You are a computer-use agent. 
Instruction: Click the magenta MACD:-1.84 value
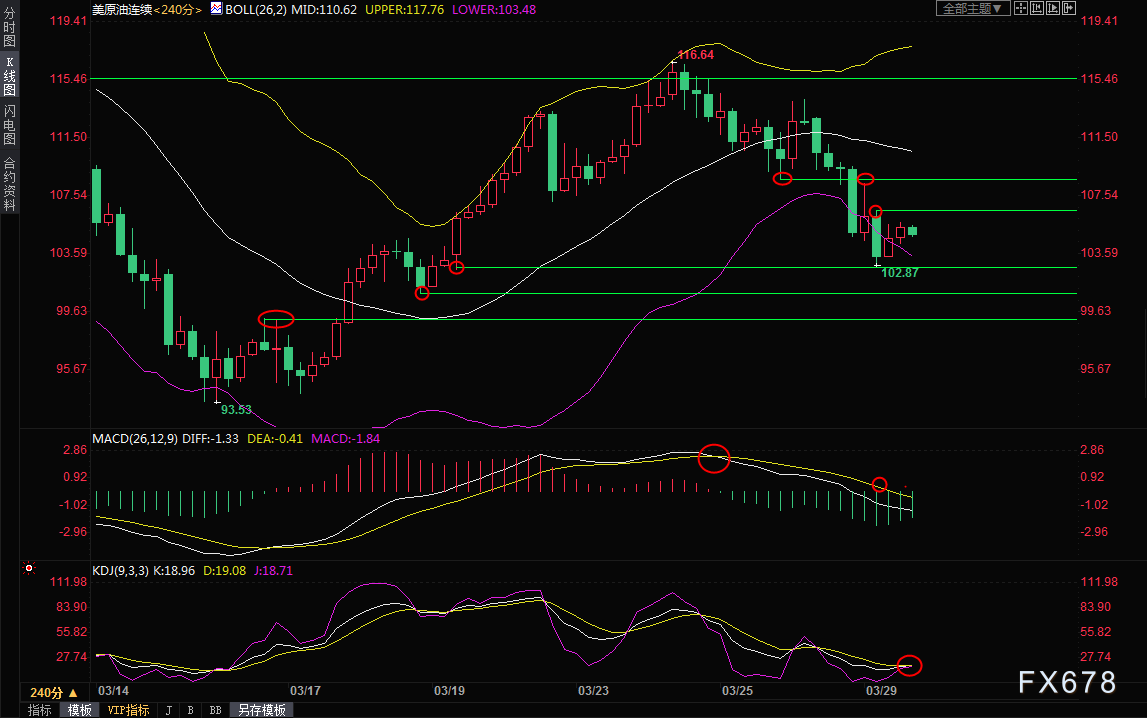[x=345, y=439]
